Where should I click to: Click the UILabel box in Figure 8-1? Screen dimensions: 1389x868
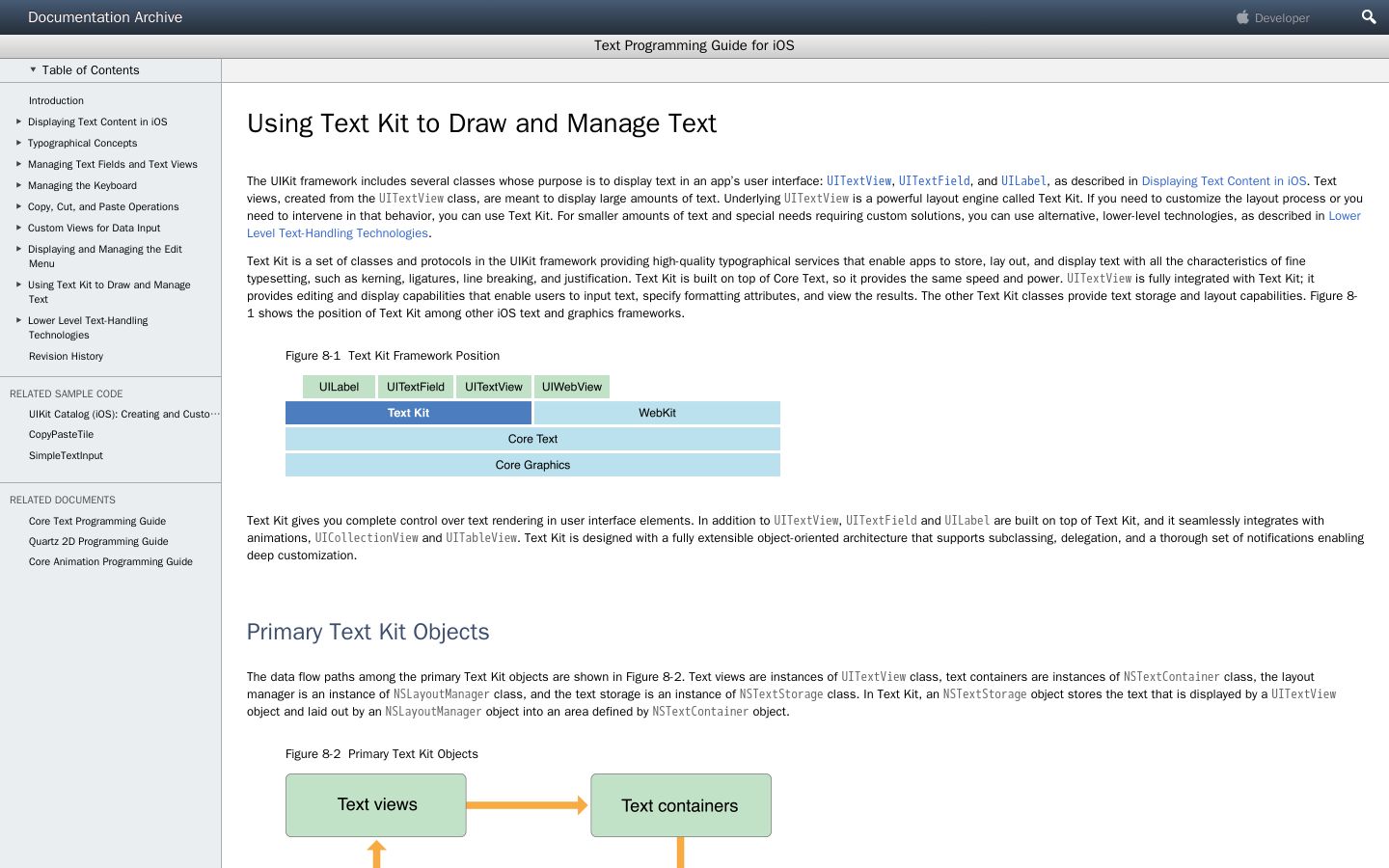[339, 387]
